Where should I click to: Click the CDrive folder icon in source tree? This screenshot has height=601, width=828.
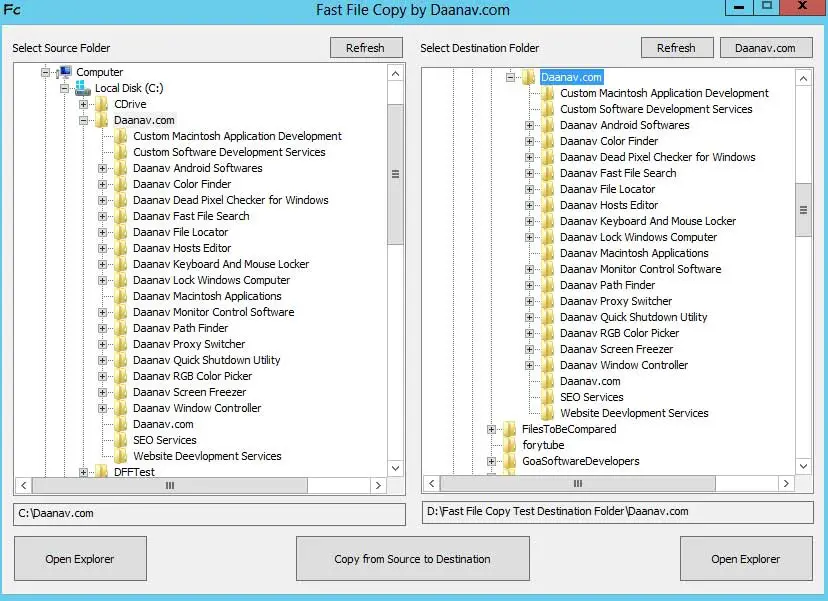[101, 104]
